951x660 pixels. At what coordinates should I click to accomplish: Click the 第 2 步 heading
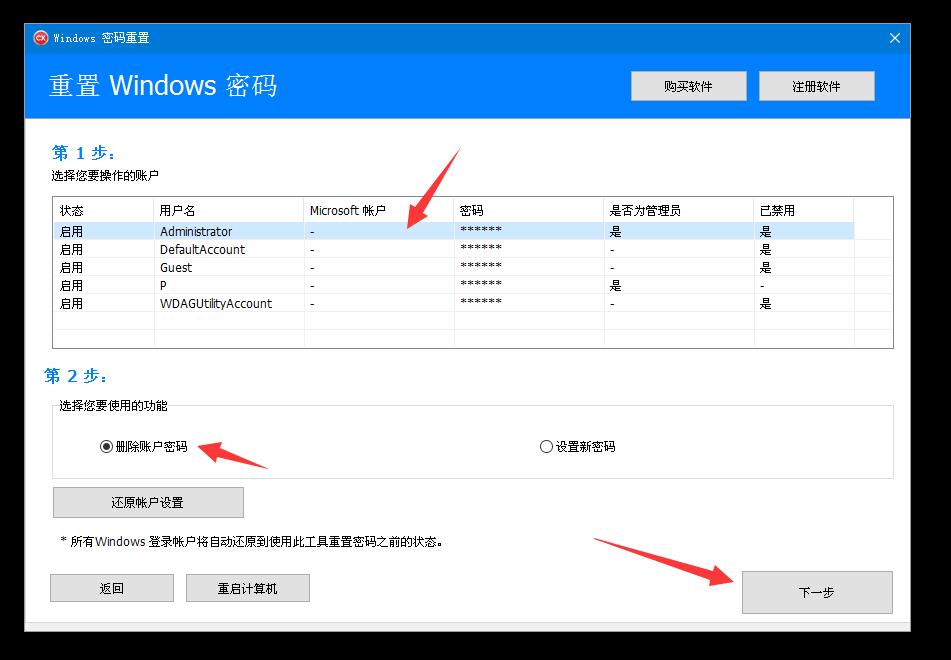(76, 376)
